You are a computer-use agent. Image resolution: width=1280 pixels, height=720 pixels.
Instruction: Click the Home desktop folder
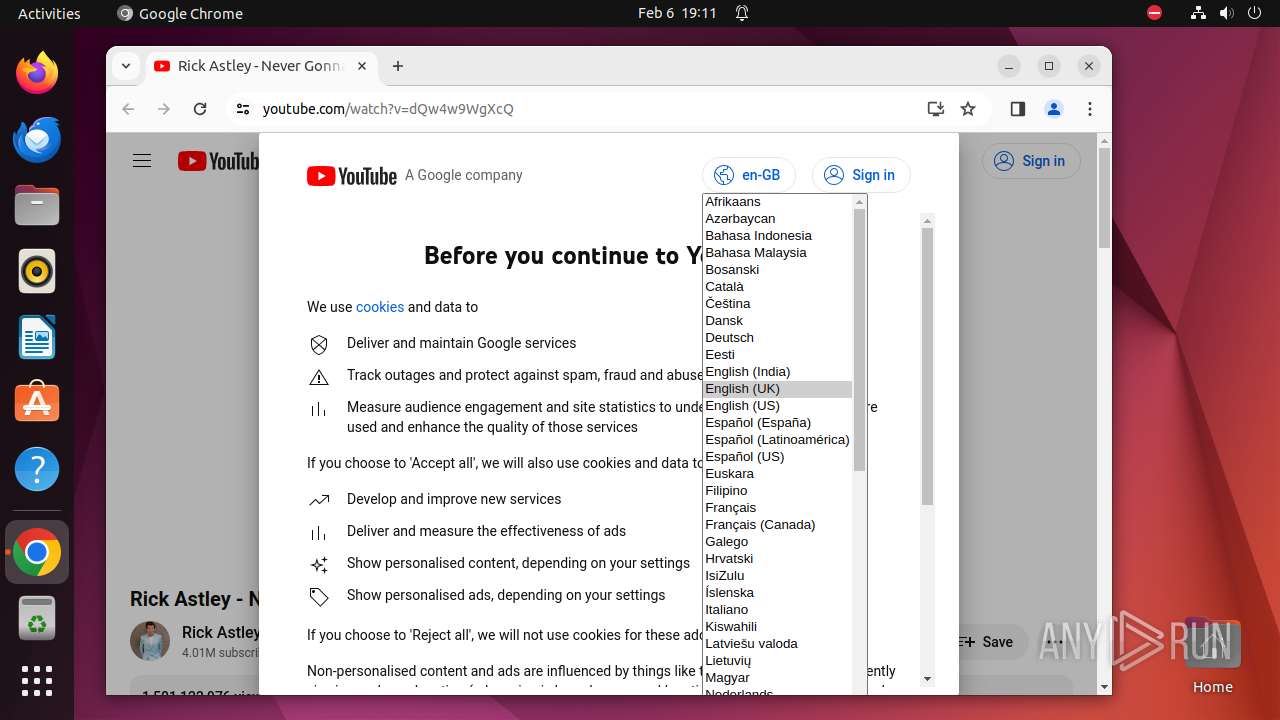click(x=1212, y=656)
